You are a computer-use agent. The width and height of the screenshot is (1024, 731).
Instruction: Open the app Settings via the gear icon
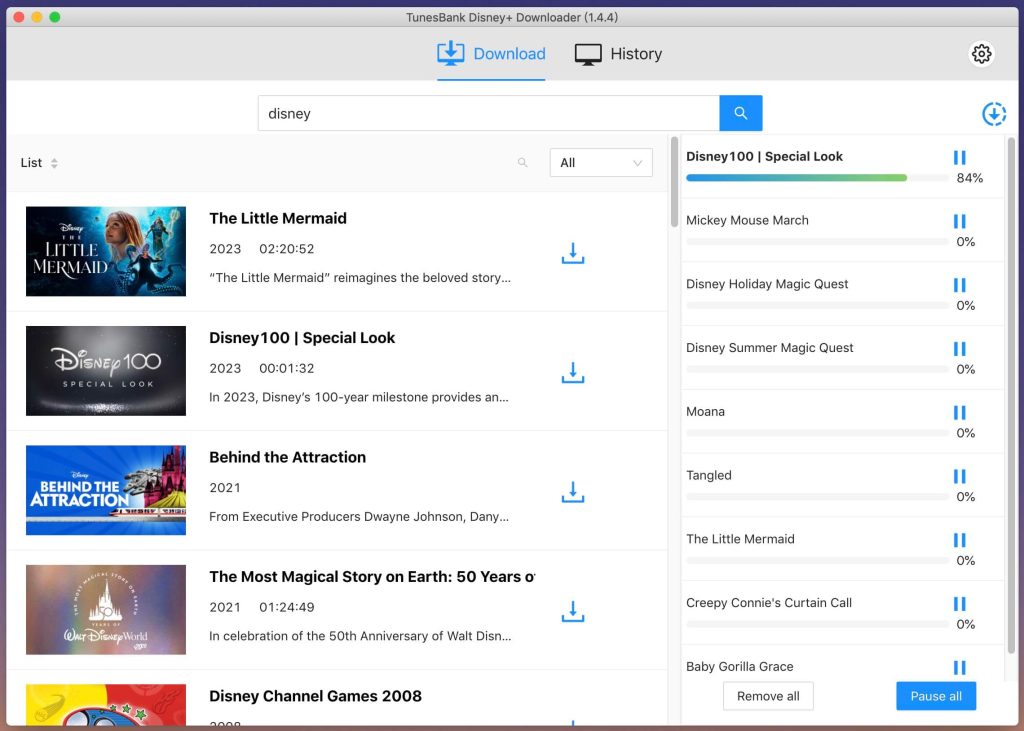981,54
